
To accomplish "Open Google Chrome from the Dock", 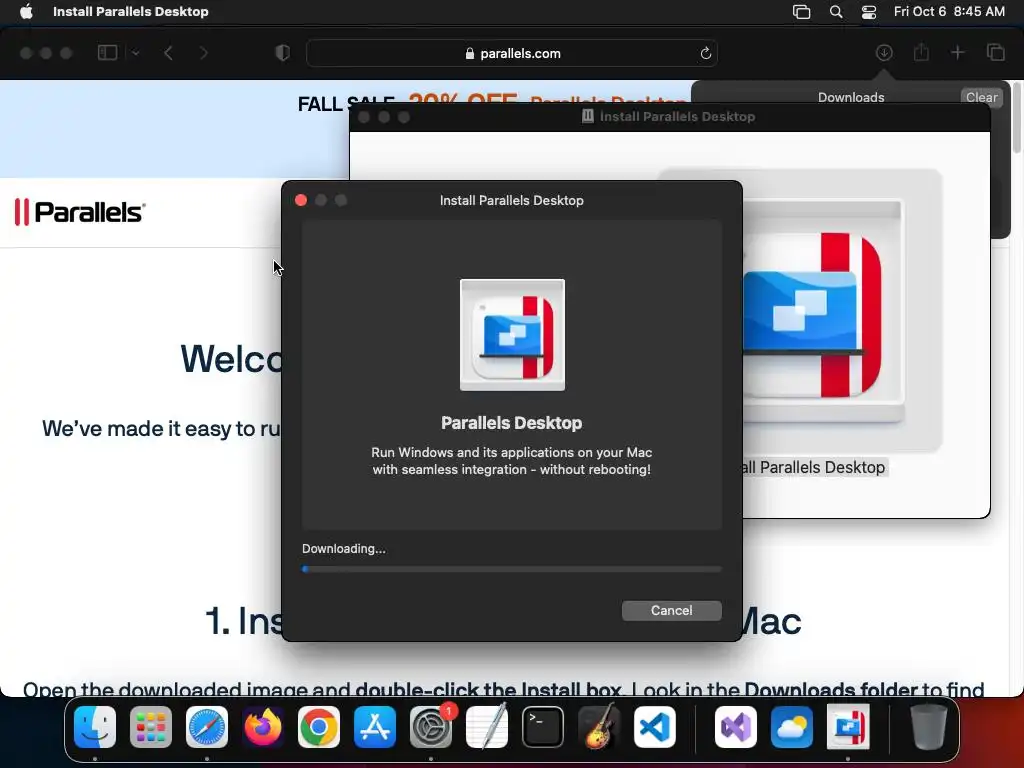I will tap(319, 727).
